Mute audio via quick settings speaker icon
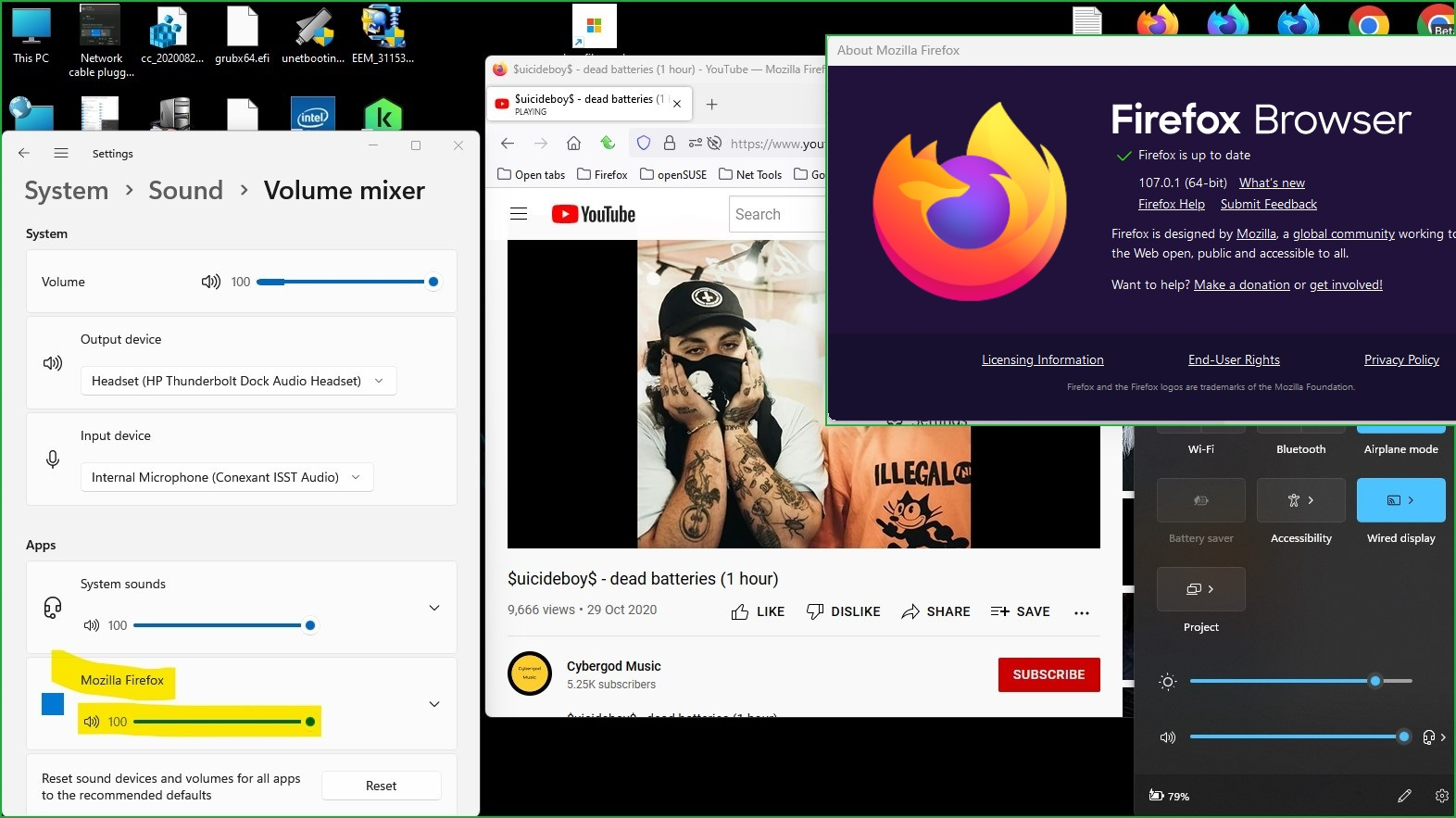This screenshot has height=818, width=1456. pyautogui.click(x=1167, y=737)
